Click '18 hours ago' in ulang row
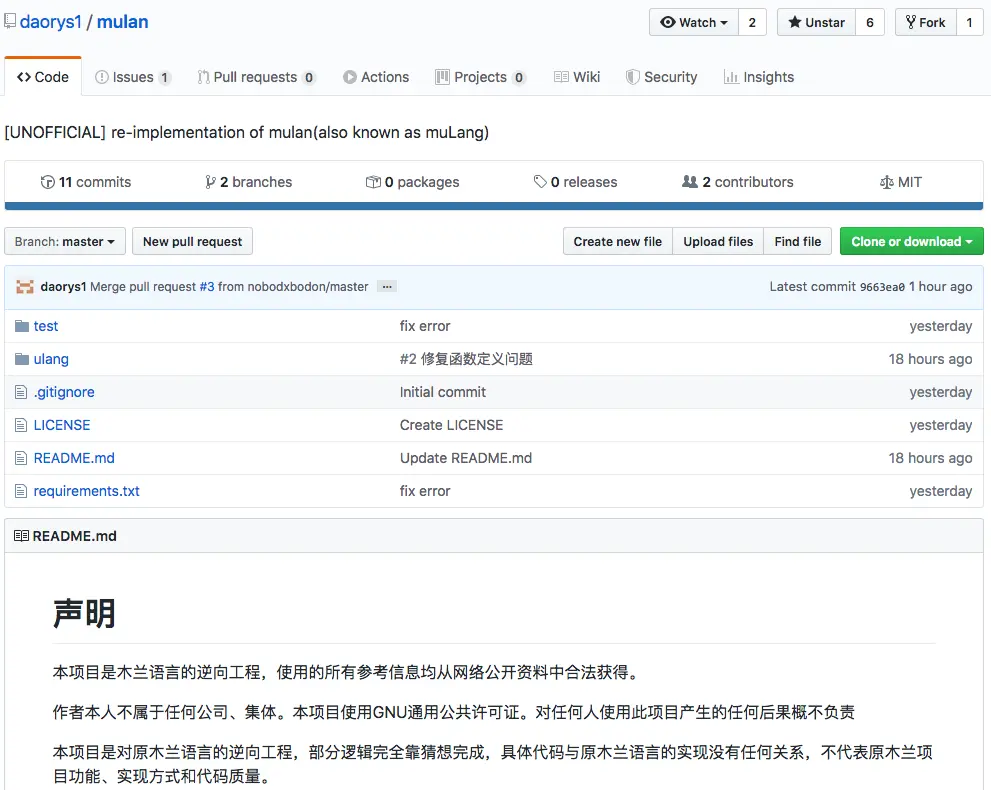Image resolution: width=991 pixels, height=790 pixels. click(930, 359)
